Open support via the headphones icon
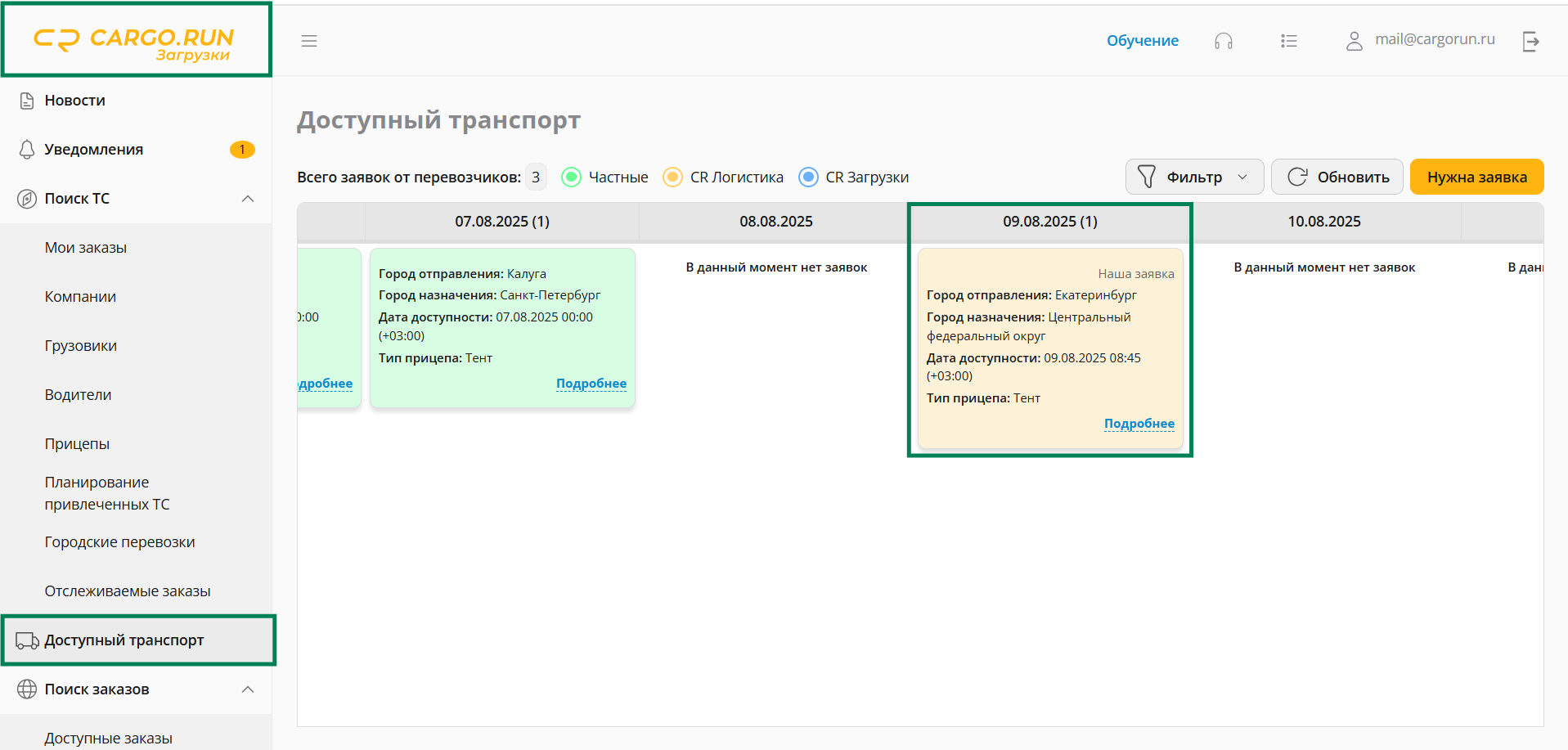1568x750 pixels. coord(1223,41)
